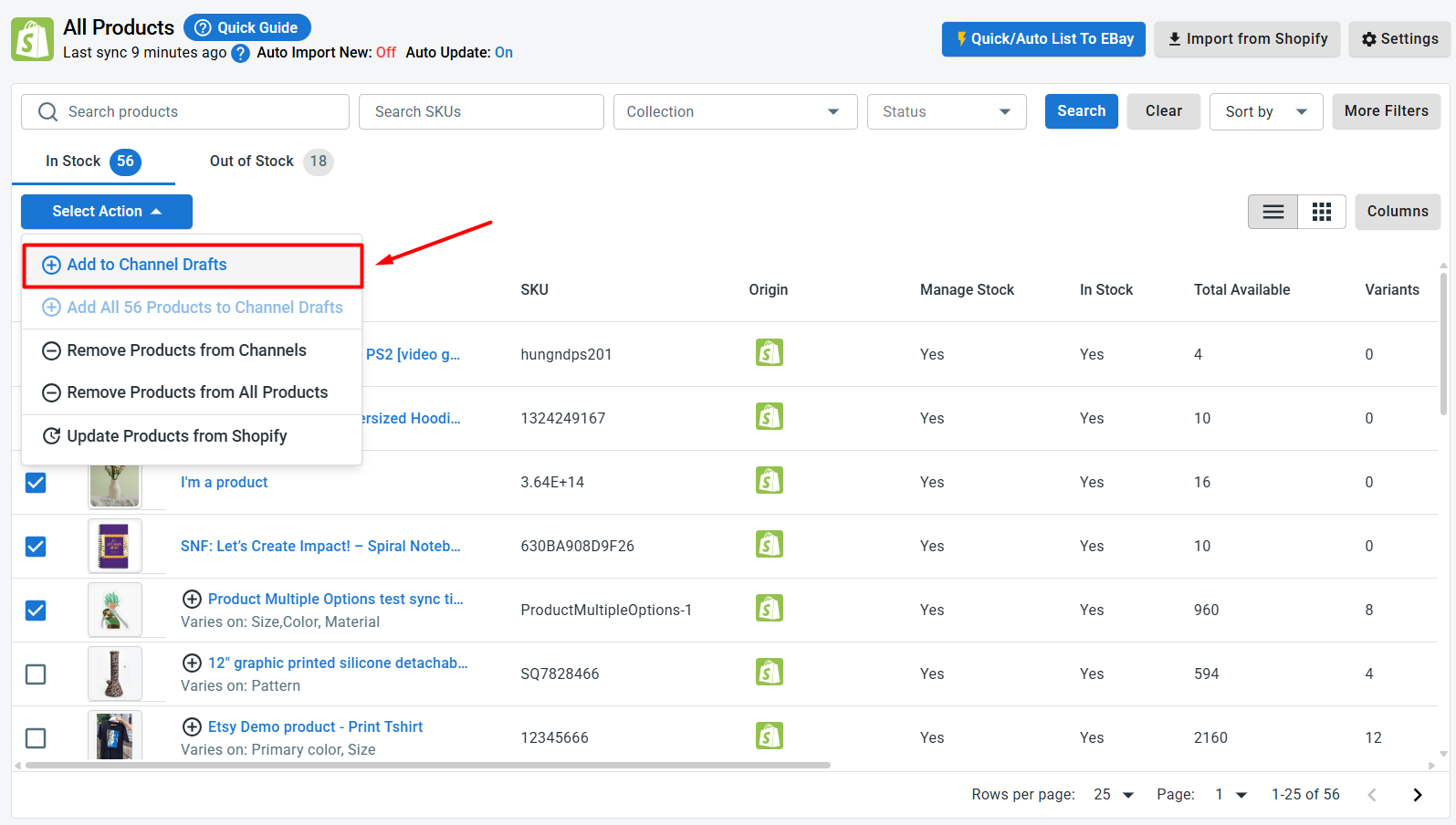Check the Etsy Demo product row checkbox
The height and width of the screenshot is (825, 1456).
pyautogui.click(x=36, y=738)
